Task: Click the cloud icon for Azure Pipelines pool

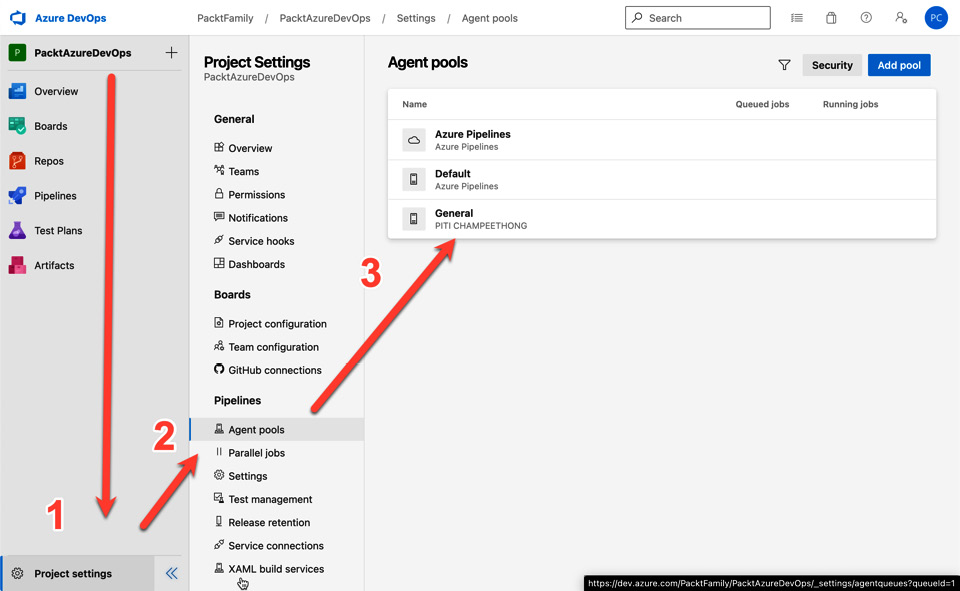Action: click(414, 140)
